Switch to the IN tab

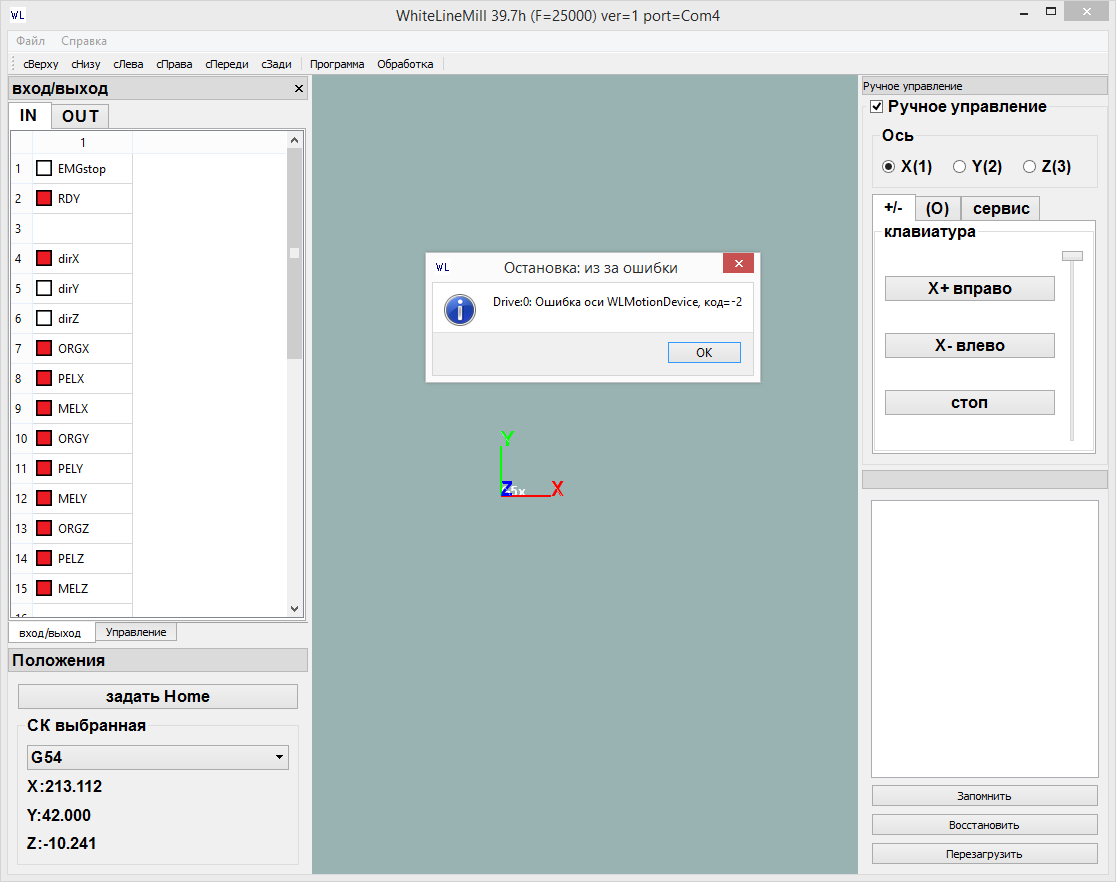28,115
